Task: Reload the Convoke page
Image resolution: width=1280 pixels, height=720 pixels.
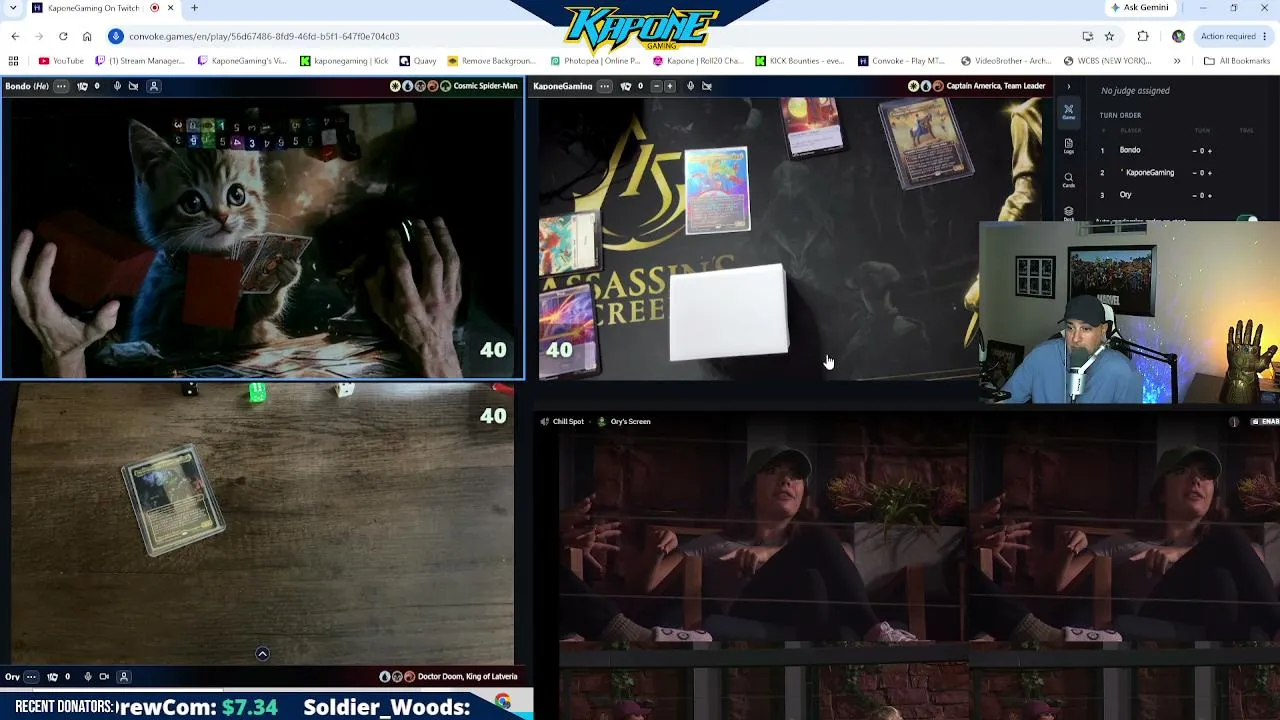Action: tap(63, 36)
